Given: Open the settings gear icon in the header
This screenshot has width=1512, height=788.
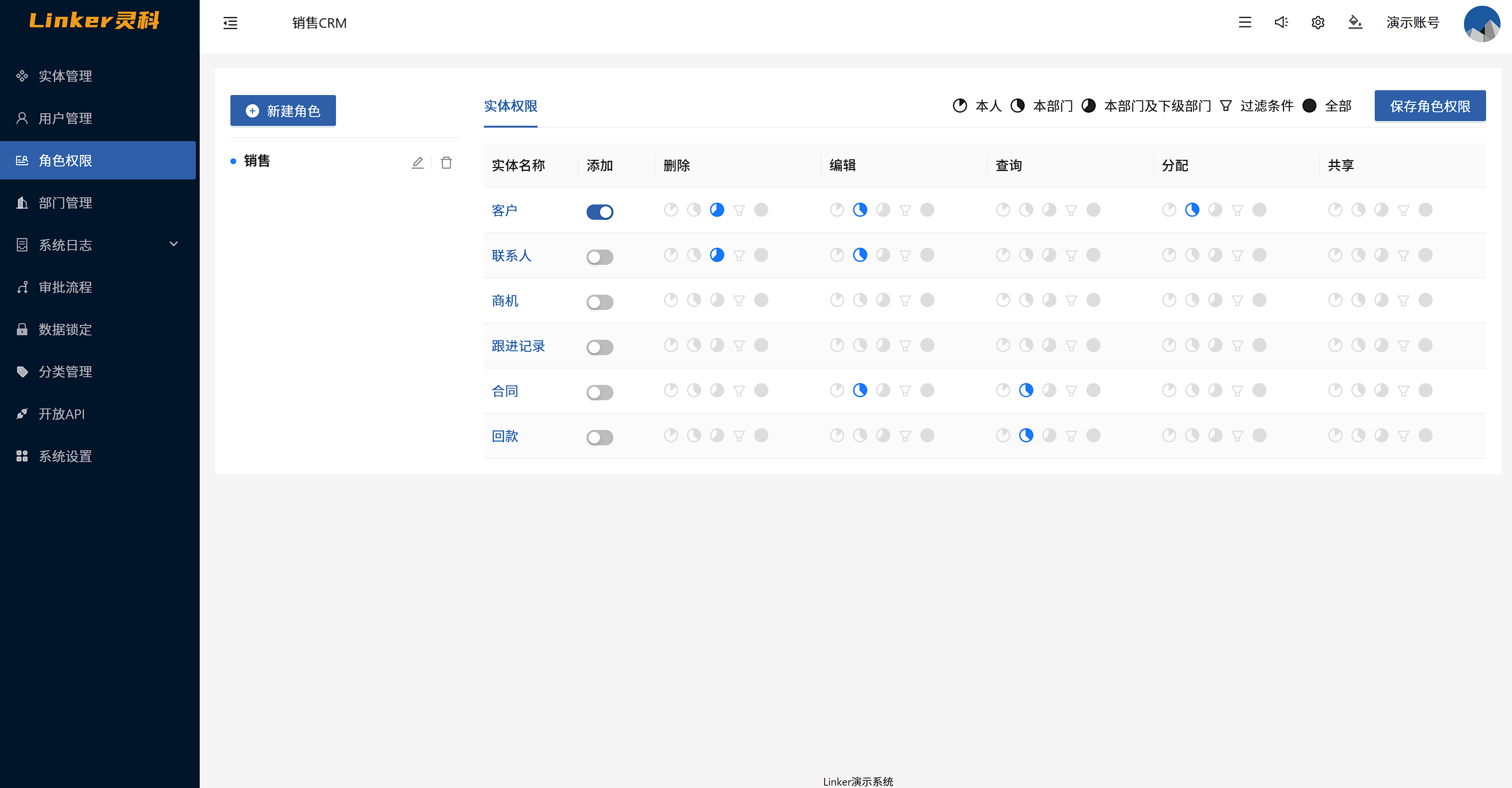Looking at the screenshot, I should [1318, 22].
